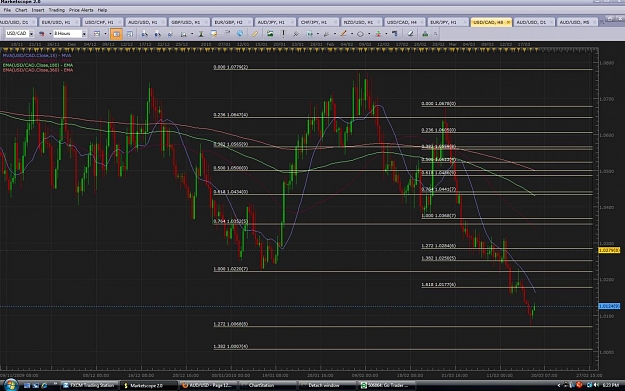
Task: Expand the orange line tool dropdown arrow
Action: [x=352, y=34]
